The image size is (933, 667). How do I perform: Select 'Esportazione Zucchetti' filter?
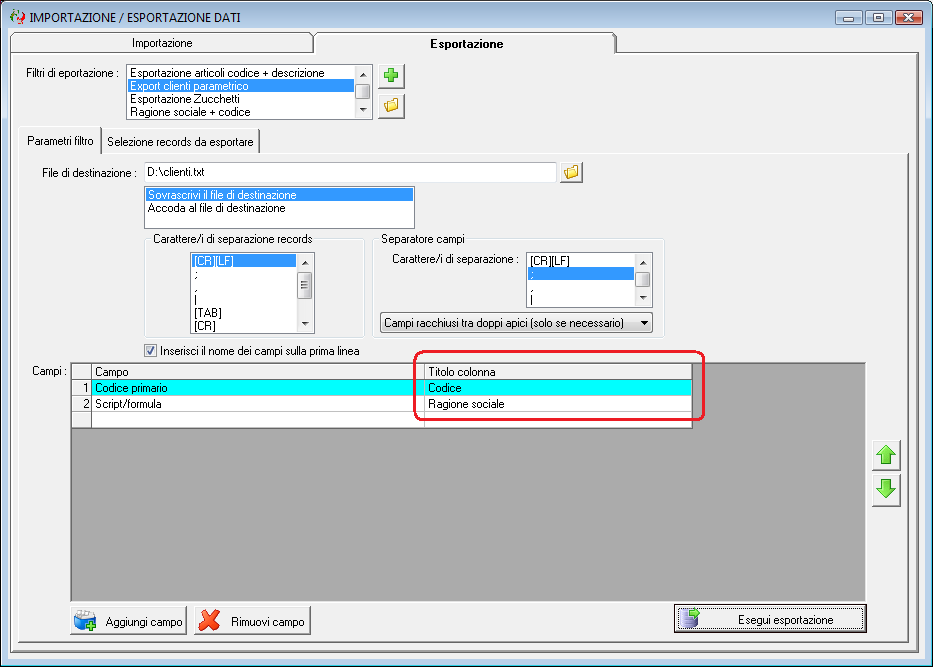point(241,99)
